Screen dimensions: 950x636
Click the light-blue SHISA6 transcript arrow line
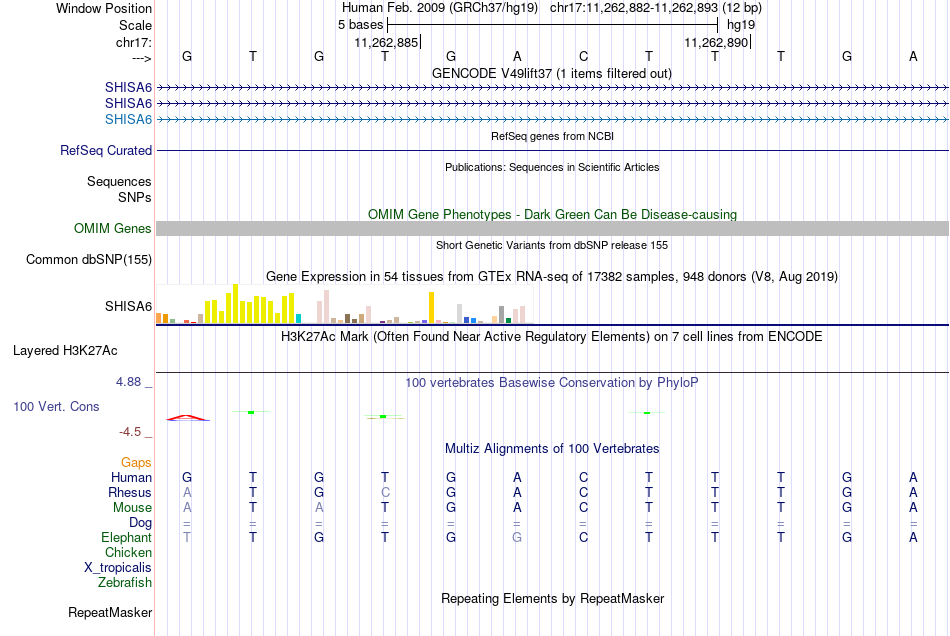click(552, 119)
